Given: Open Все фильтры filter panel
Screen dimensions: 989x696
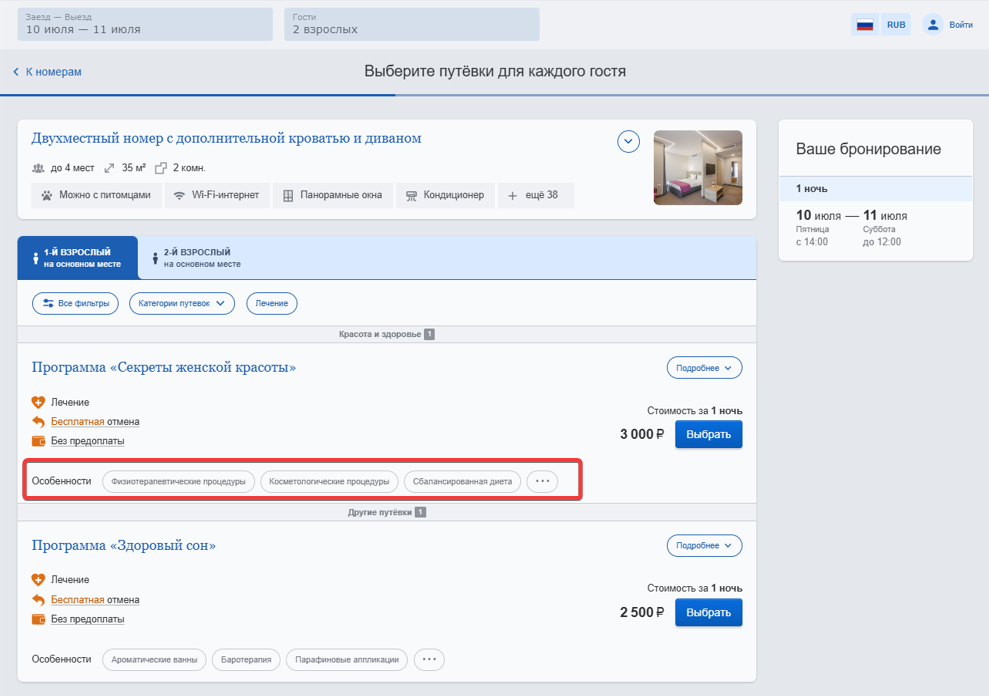Looking at the screenshot, I should click(75, 304).
